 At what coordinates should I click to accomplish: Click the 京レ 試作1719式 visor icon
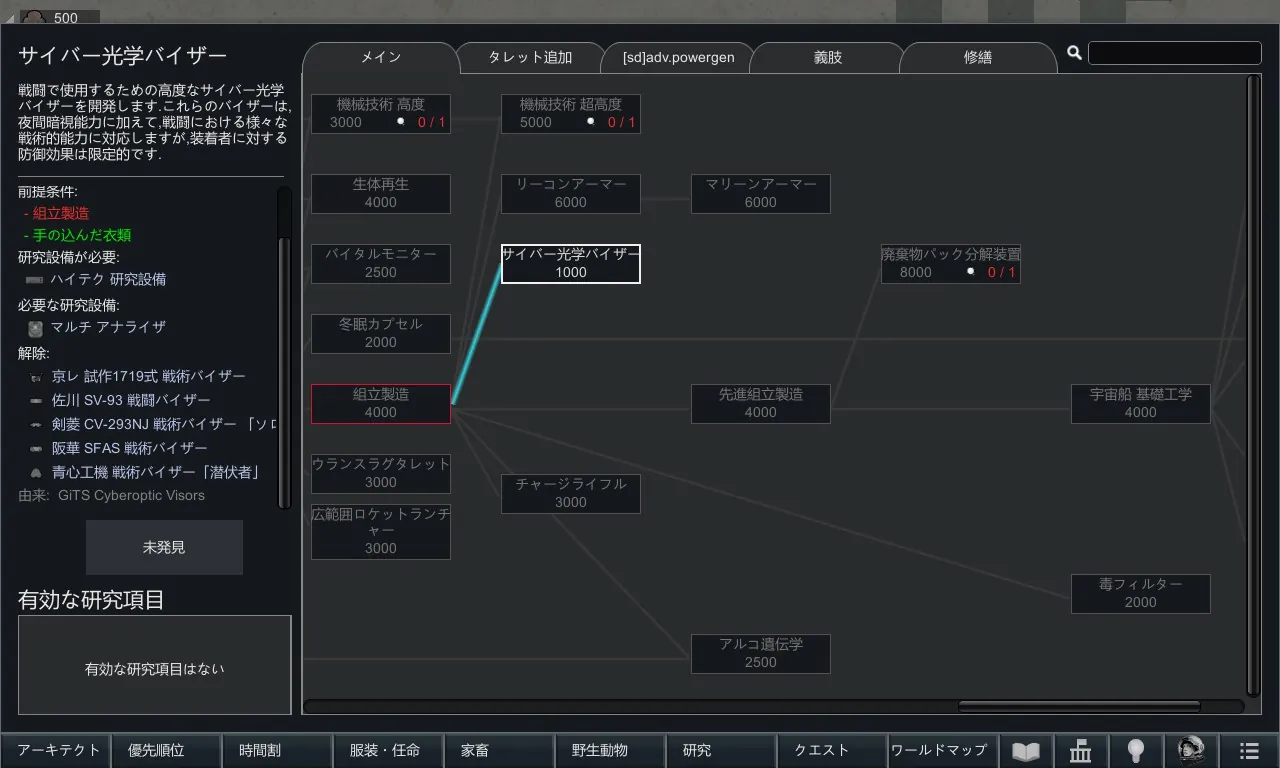[35, 377]
